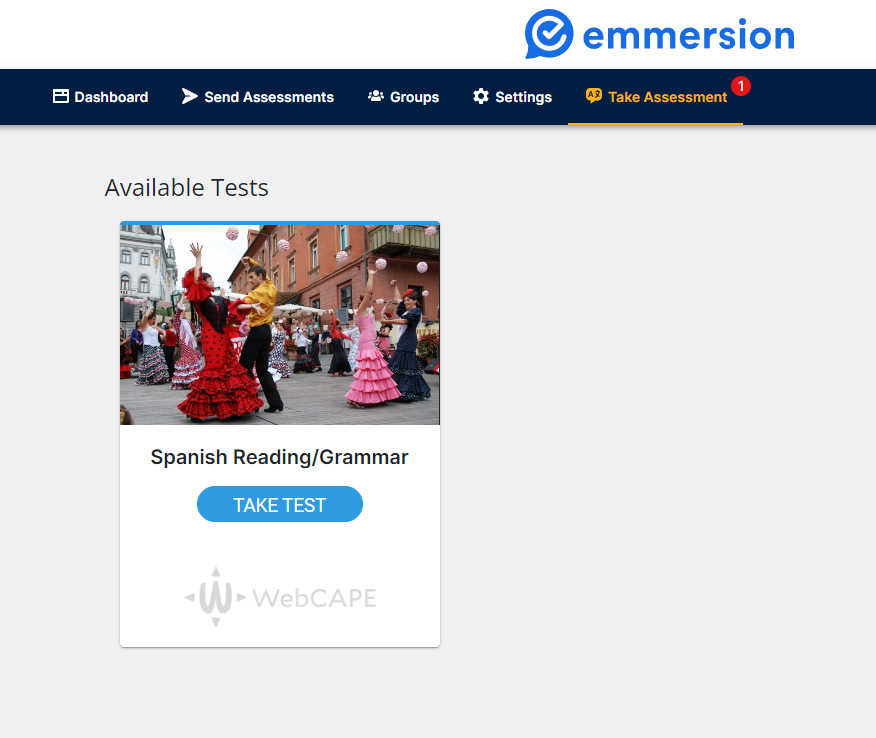Start the Spanish test with TAKE TEST
The image size is (876, 738).
click(x=280, y=504)
